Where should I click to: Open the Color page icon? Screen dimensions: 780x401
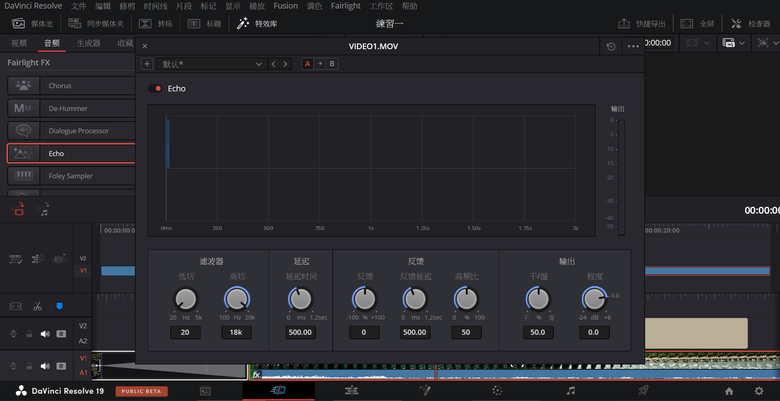click(497, 391)
